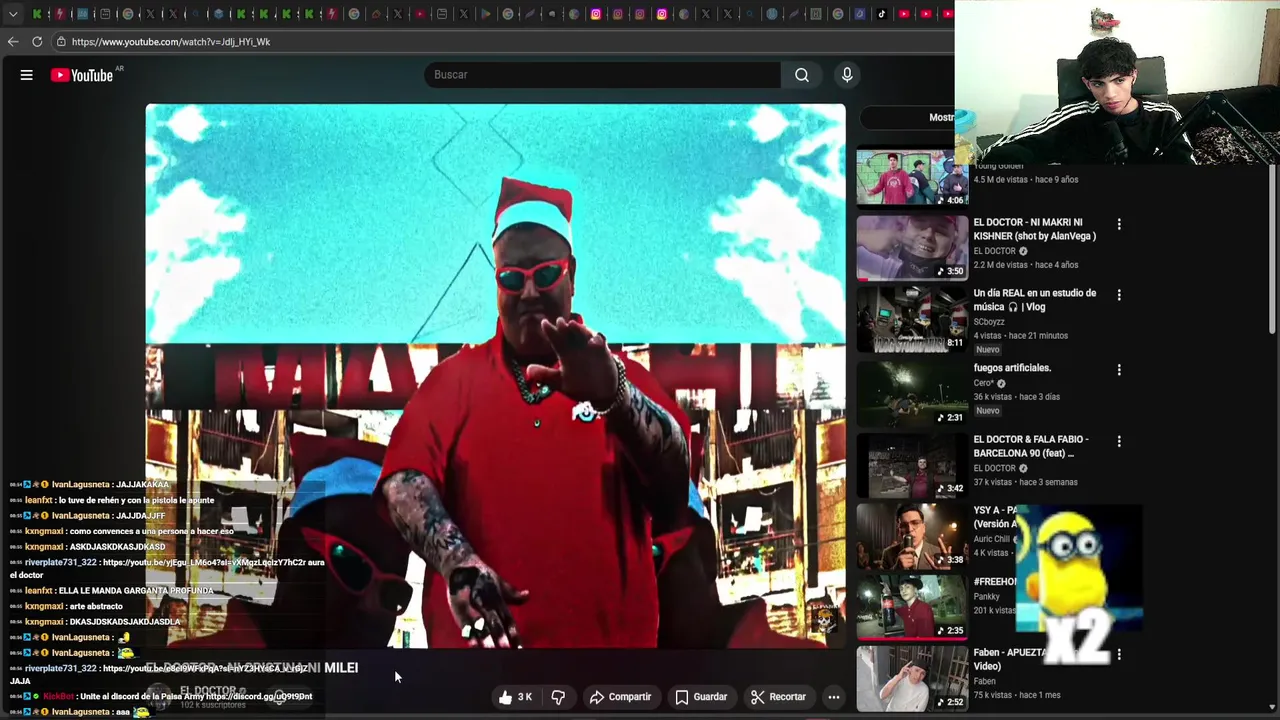Open options for 'Un día REAL' vlog video

pyautogui.click(x=1119, y=295)
